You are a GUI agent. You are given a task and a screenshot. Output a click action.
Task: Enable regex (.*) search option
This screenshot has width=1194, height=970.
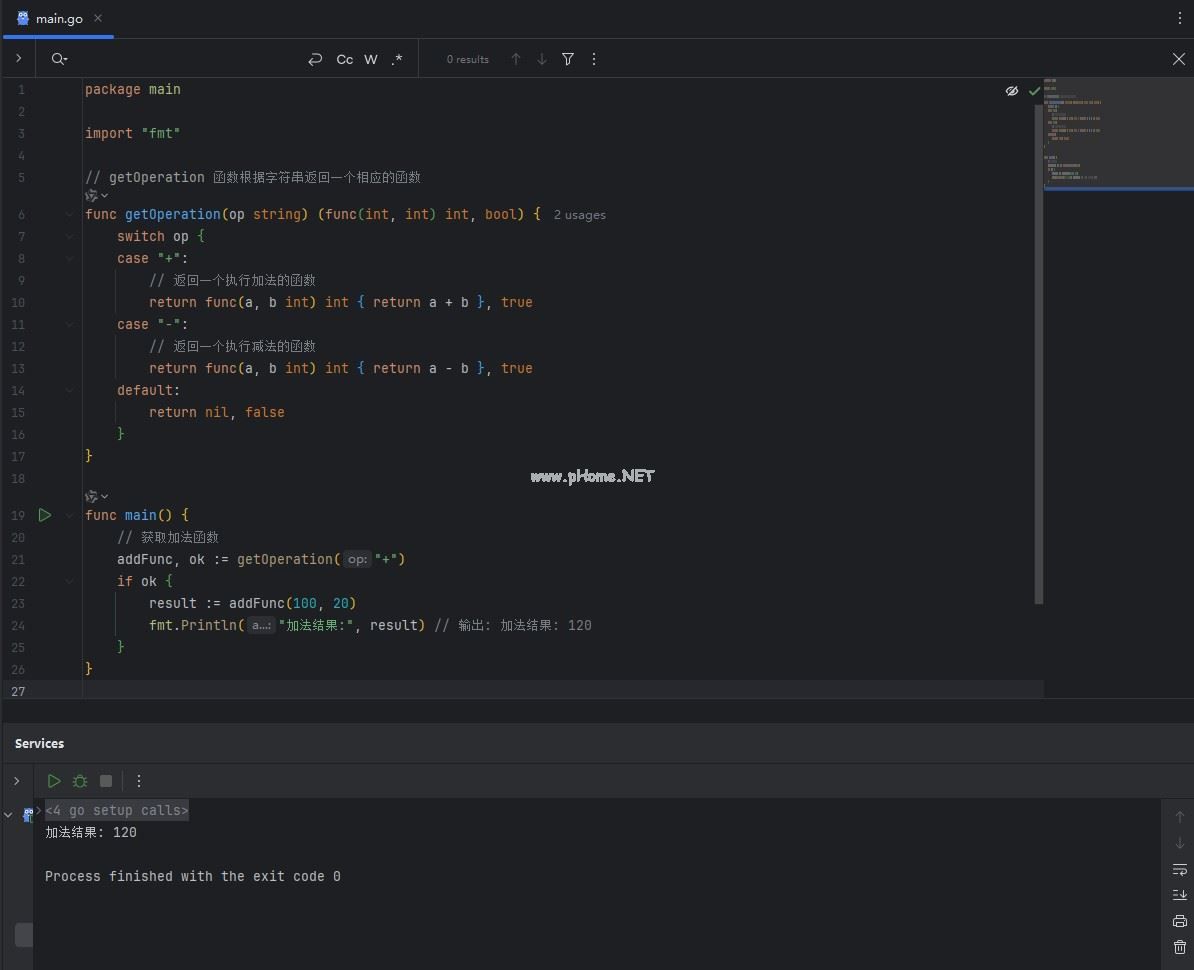[x=397, y=59]
